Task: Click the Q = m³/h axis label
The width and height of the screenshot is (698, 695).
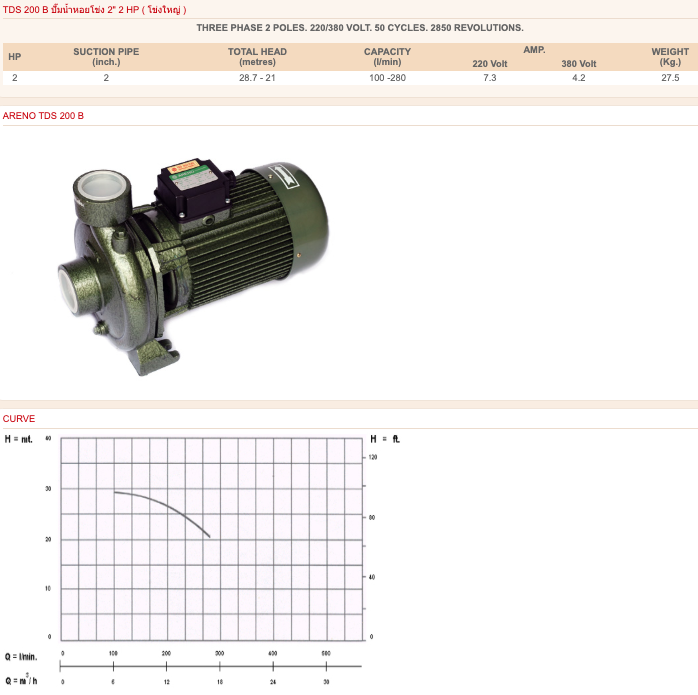Action: click(21, 680)
